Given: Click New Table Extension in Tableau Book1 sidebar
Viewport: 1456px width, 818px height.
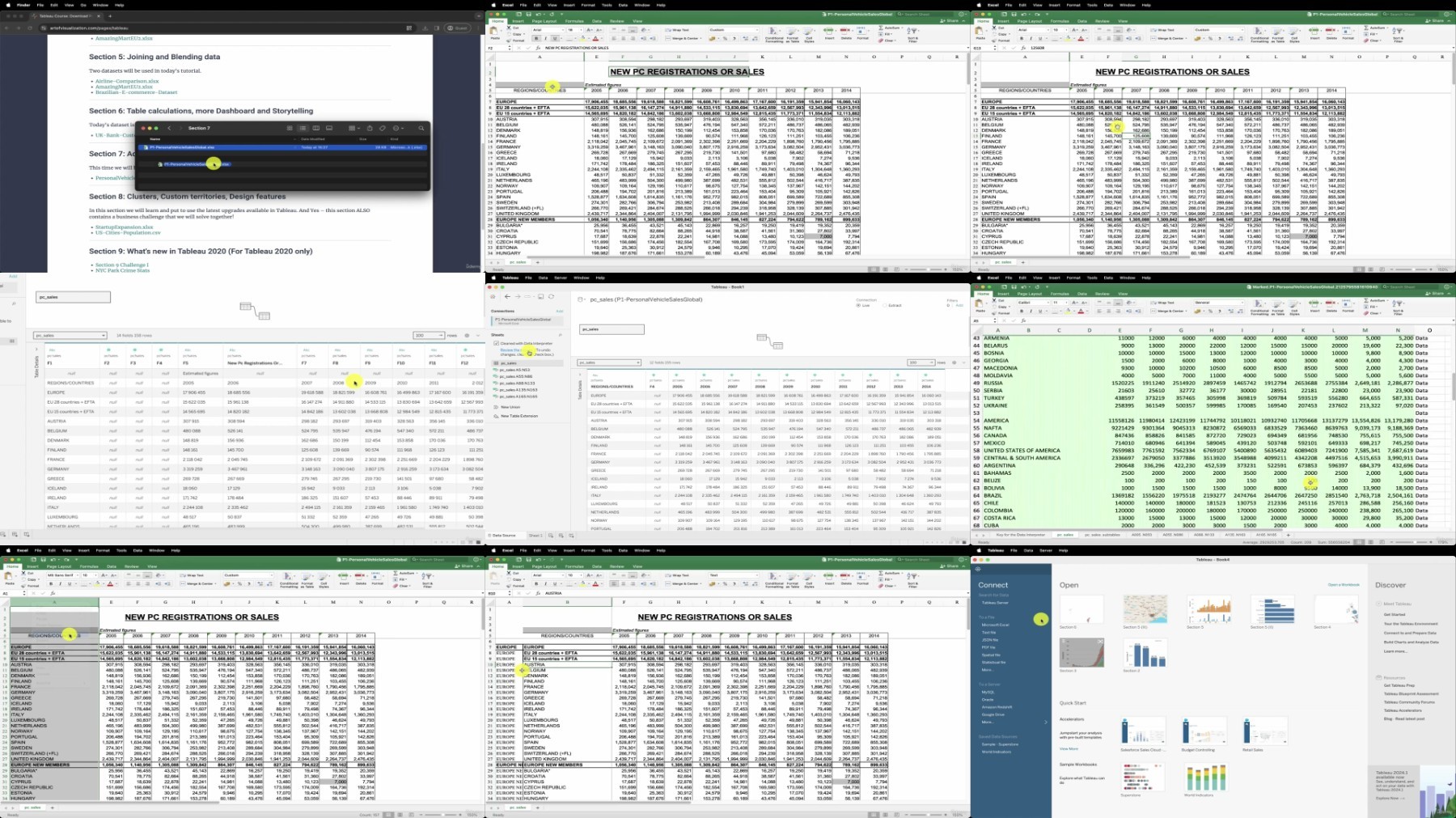Looking at the screenshot, I should [x=519, y=416].
